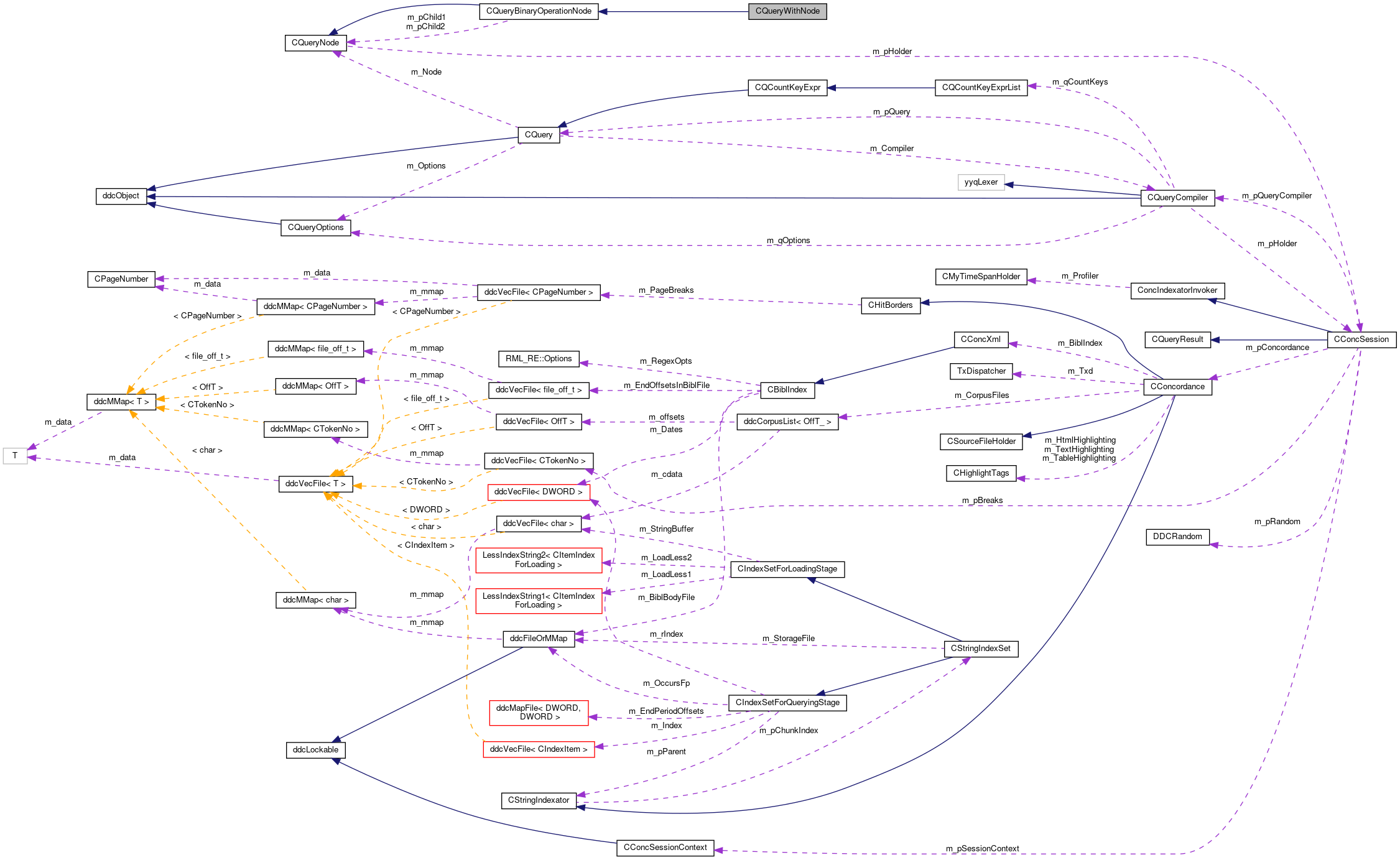1400x860 pixels.
Task: Open ddcMMap< file_off_t > node
Action: 315,349
